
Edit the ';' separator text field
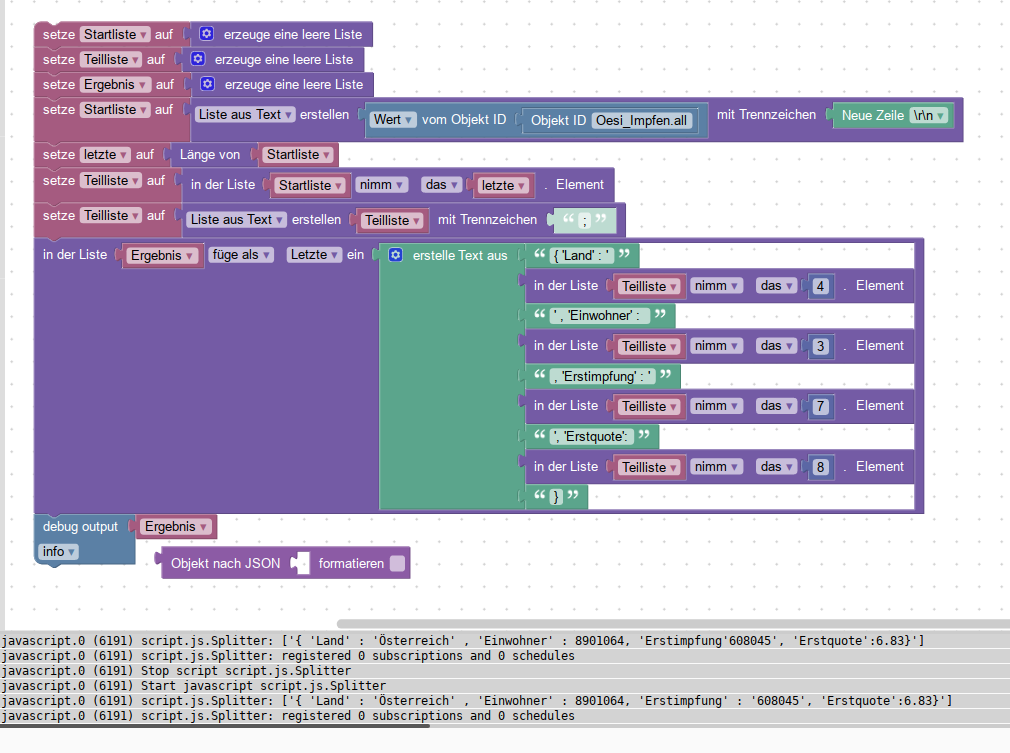click(x=585, y=221)
